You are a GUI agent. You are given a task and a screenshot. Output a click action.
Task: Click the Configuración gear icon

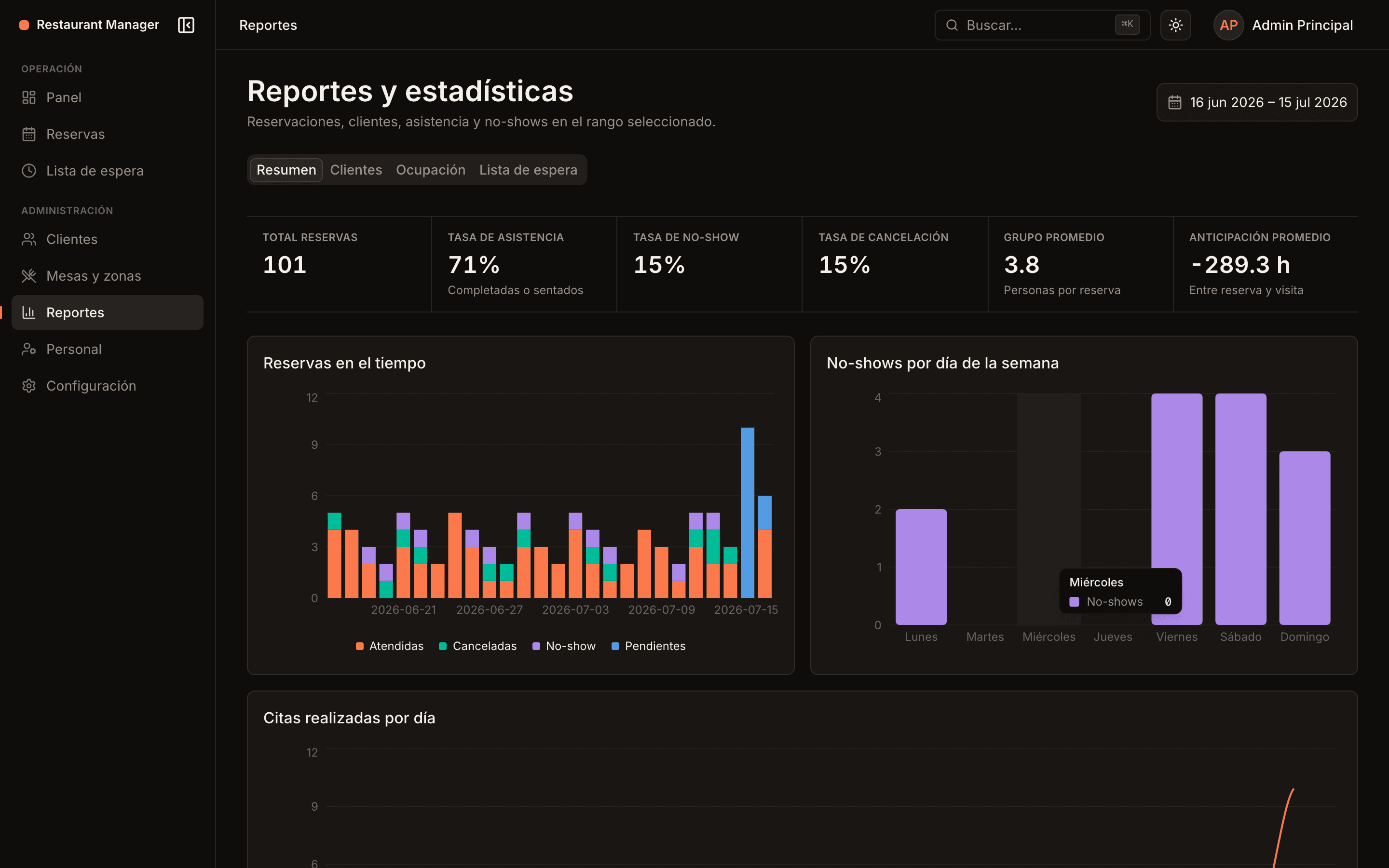click(29, 386)
